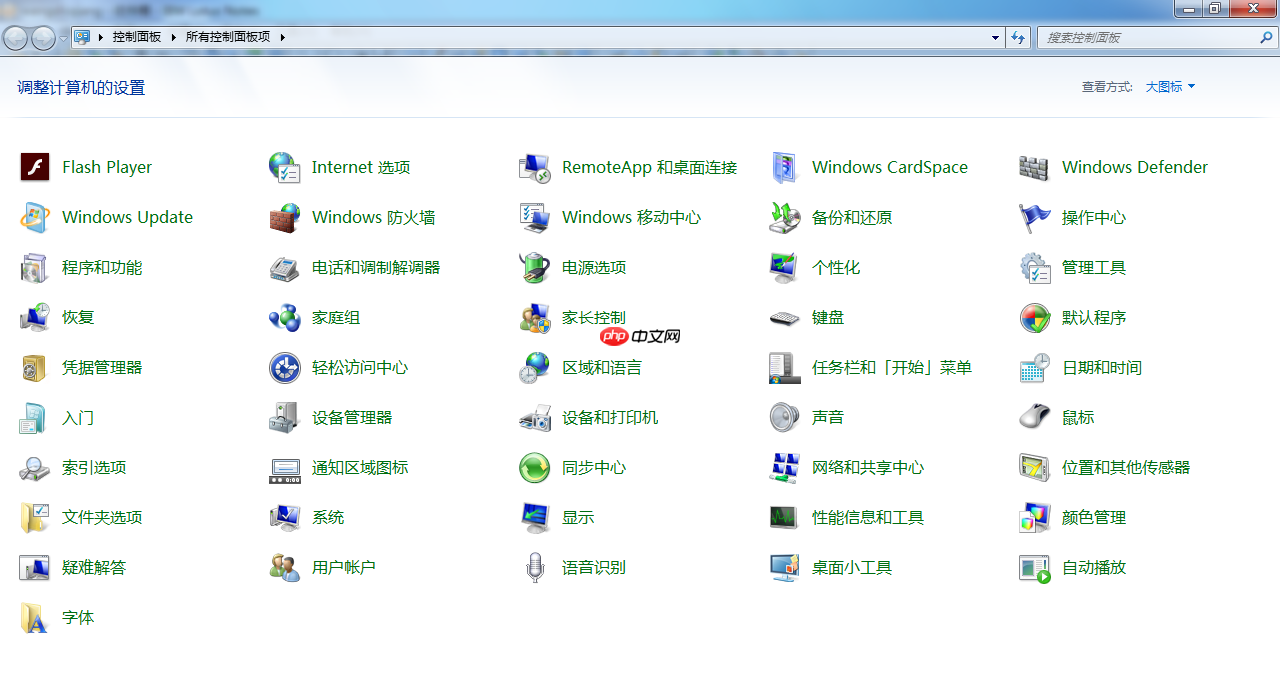Click the 索引选项 link
This screenshot has width=1280, height=674.
tap(94, 467)
